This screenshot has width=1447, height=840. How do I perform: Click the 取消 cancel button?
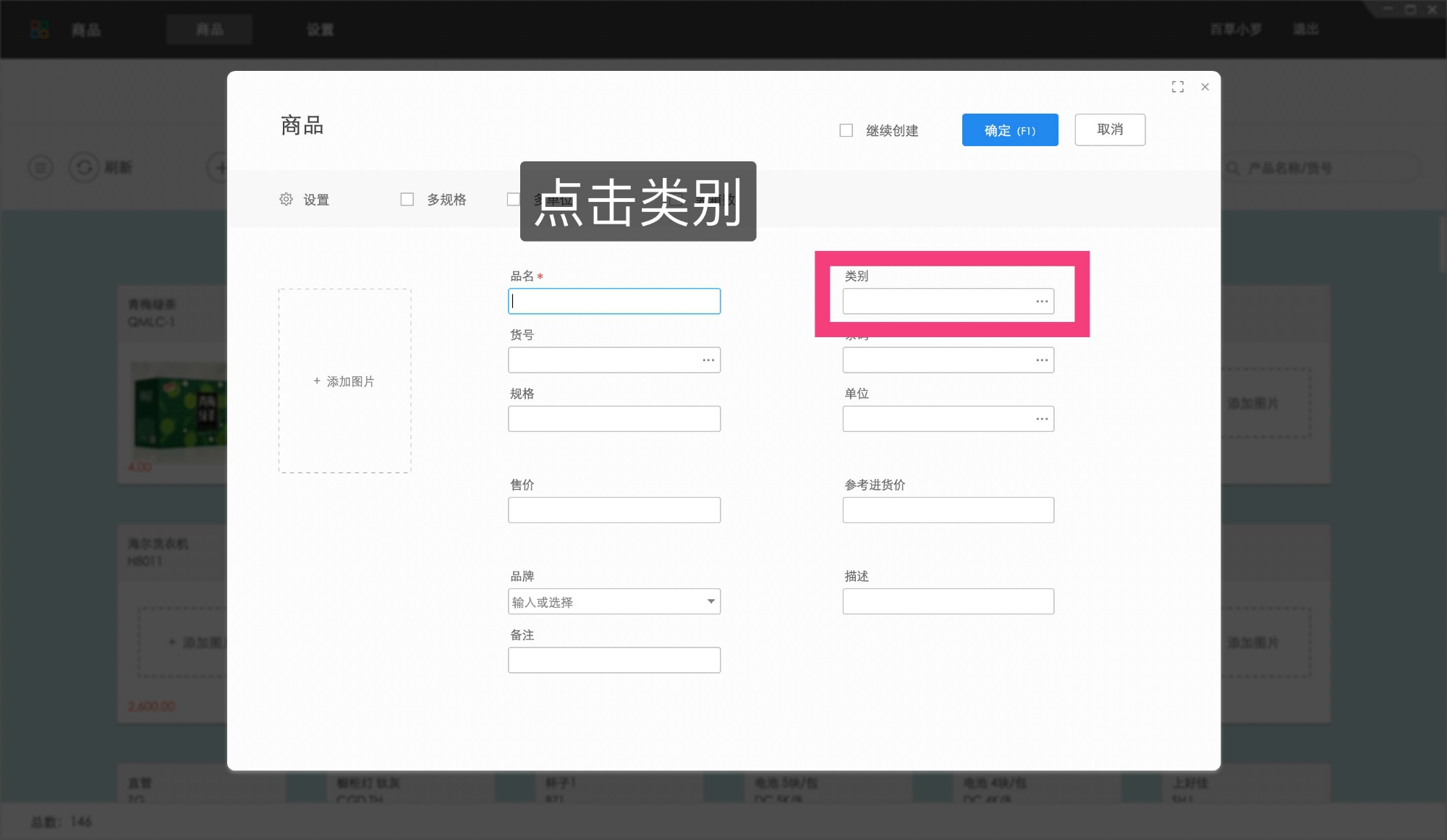[x=1110, y=130]
